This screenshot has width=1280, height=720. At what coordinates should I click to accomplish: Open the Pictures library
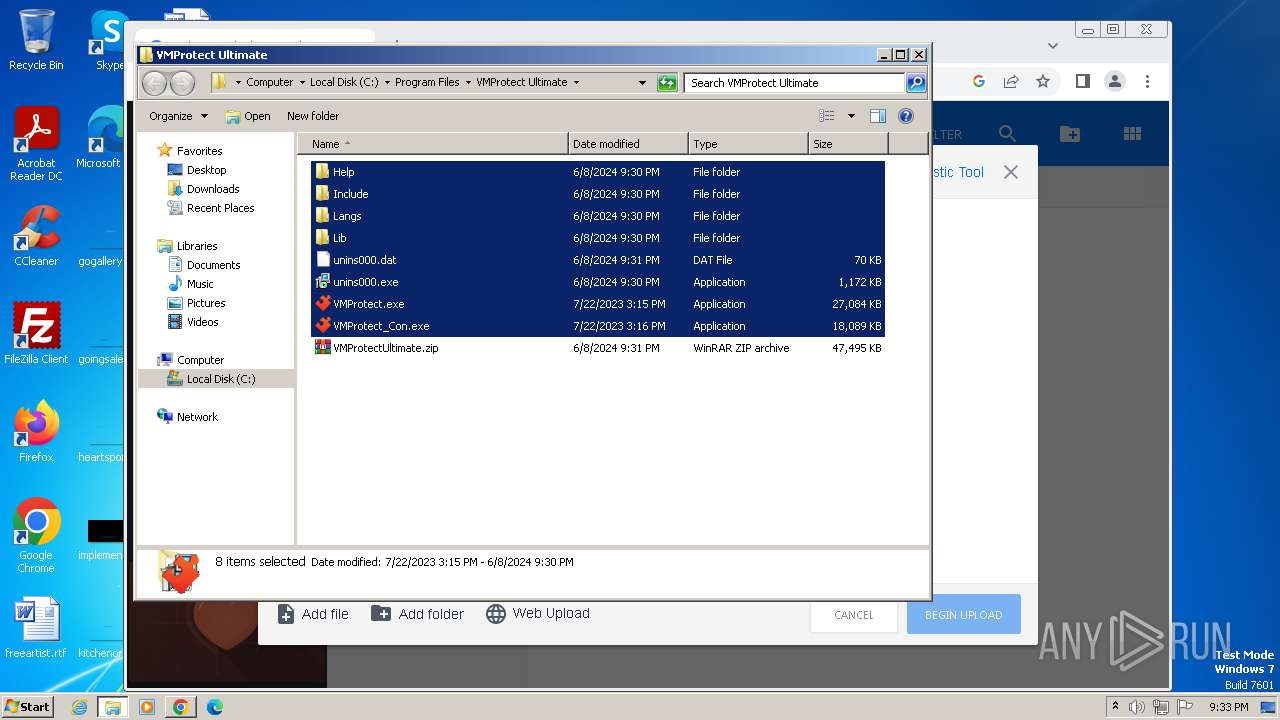click(x=206, y=303)
